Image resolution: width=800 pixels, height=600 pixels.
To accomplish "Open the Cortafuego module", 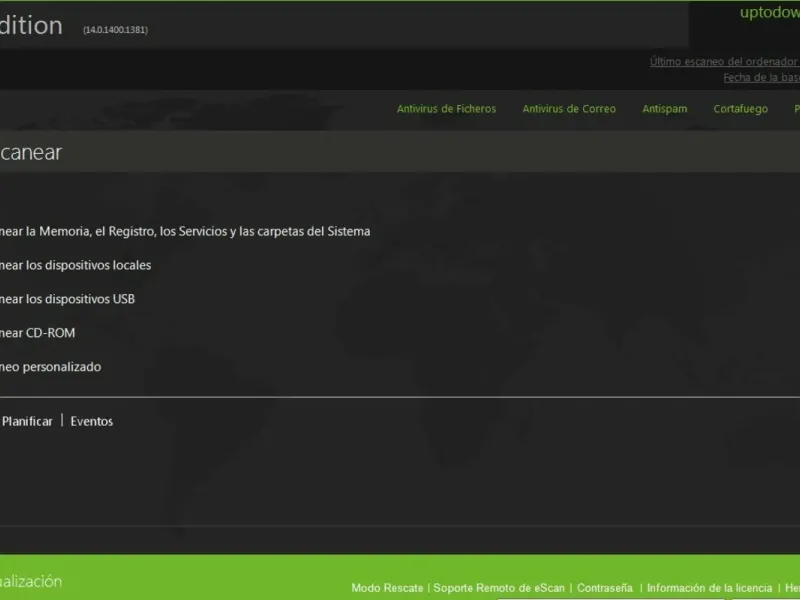I will coord(740,109).
